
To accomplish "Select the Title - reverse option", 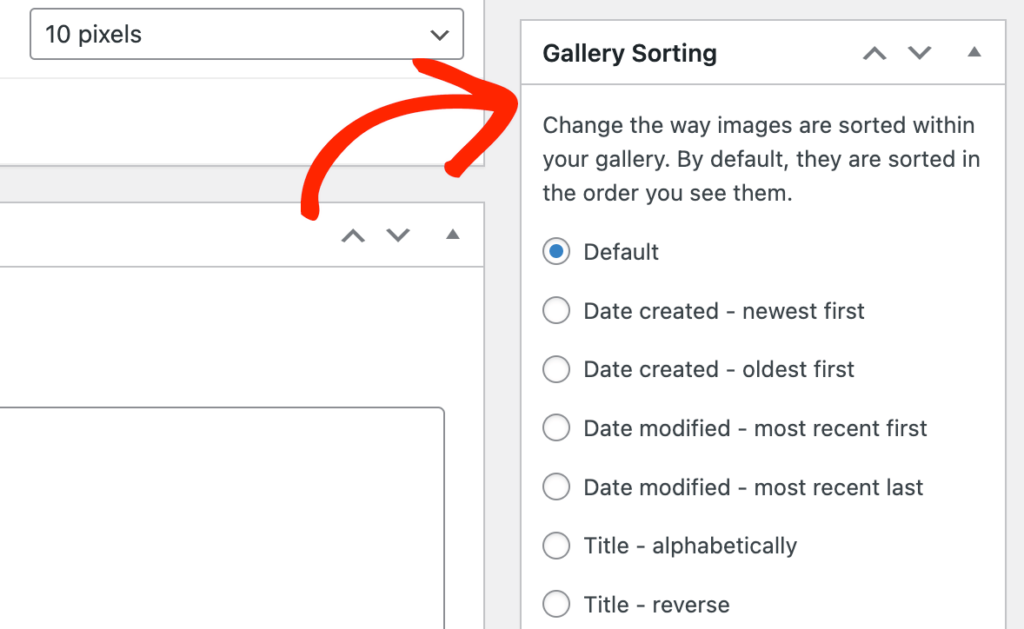I will pyautogui.click(x=556, y=605).
